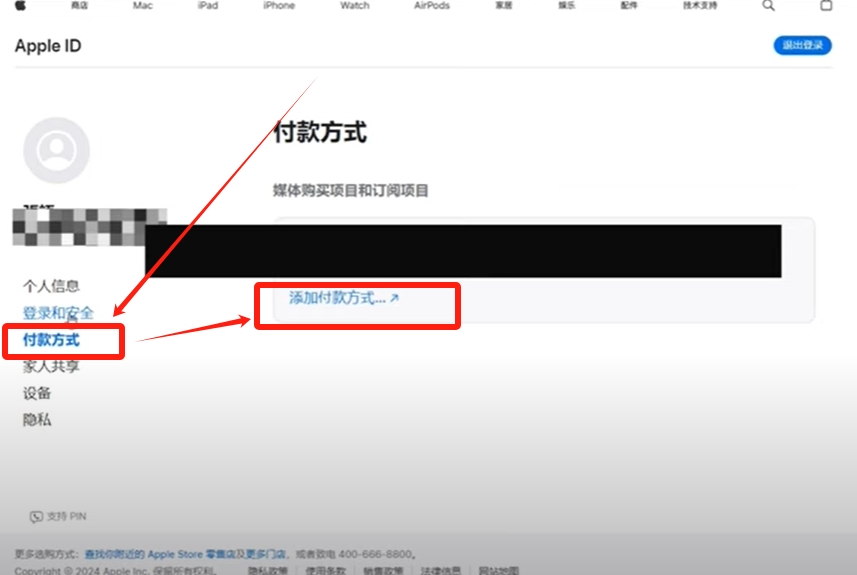Click the Apple logo in the navigation bar
The image size is (857, 575).
[20, 5]
